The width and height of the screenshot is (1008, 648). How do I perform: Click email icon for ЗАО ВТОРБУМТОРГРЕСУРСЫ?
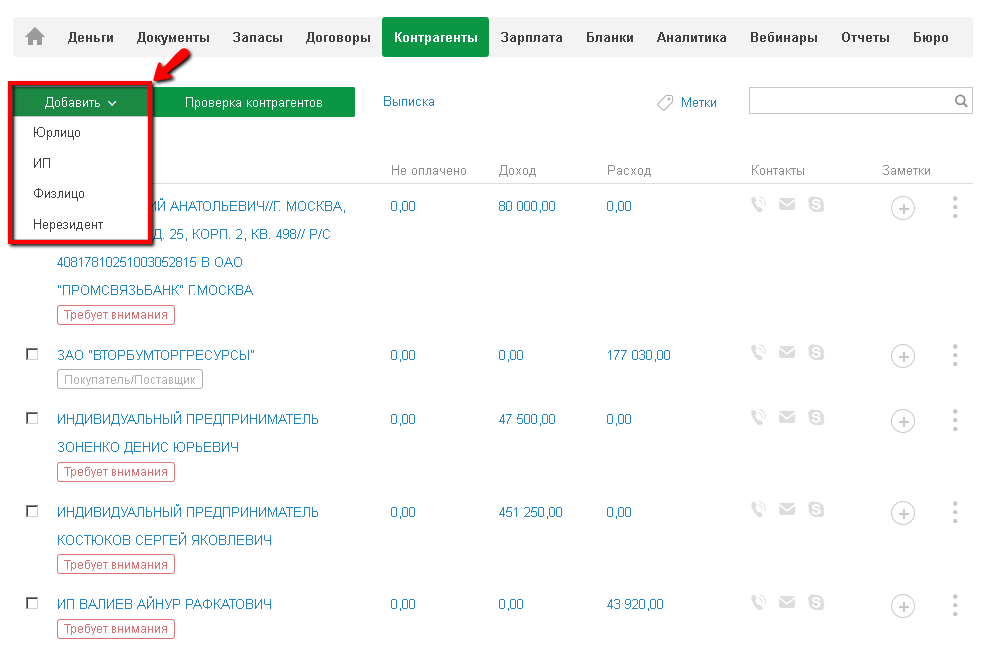tap(787, 352)
